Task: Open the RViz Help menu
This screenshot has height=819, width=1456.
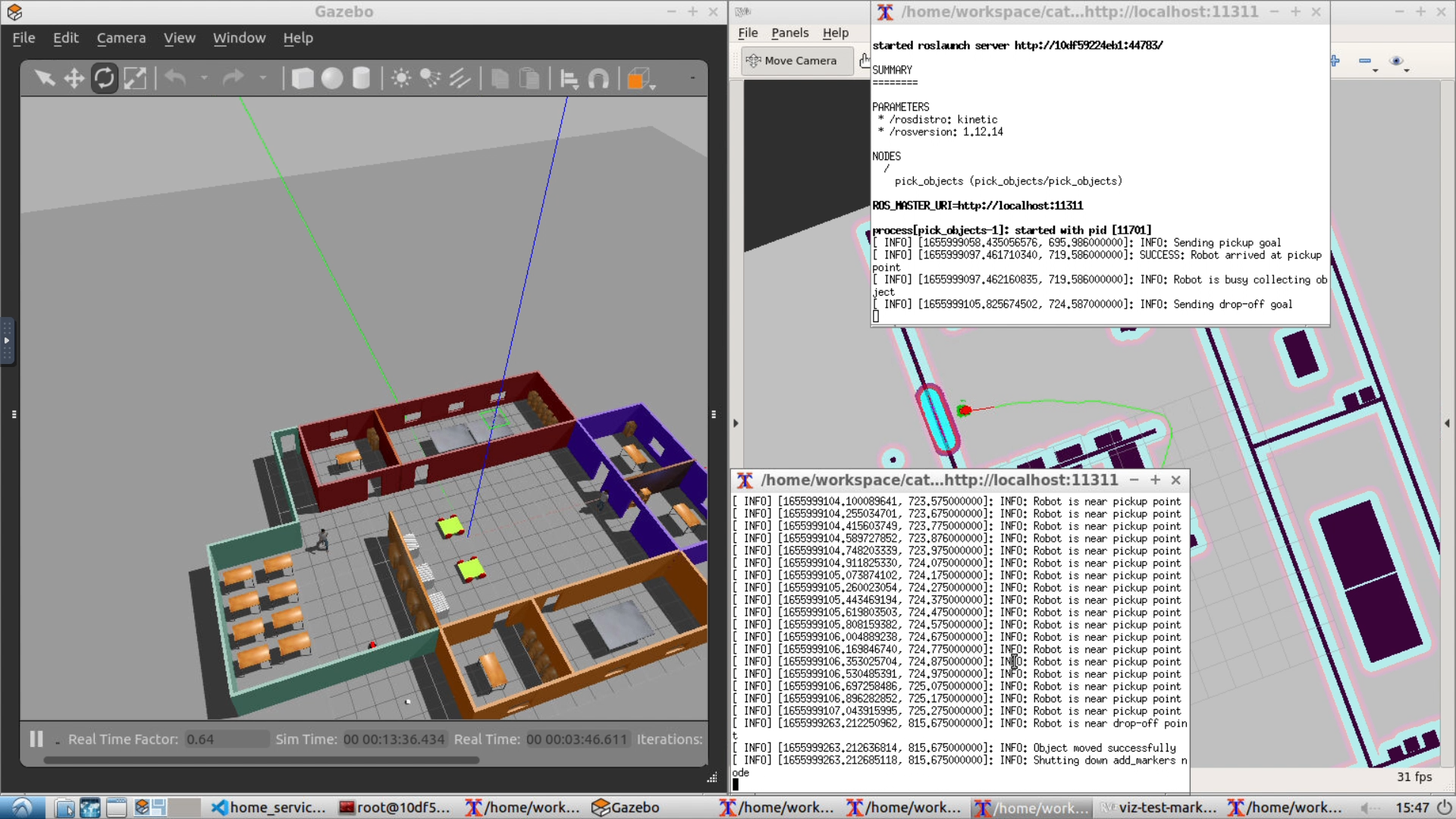Action: coord(836,33)
